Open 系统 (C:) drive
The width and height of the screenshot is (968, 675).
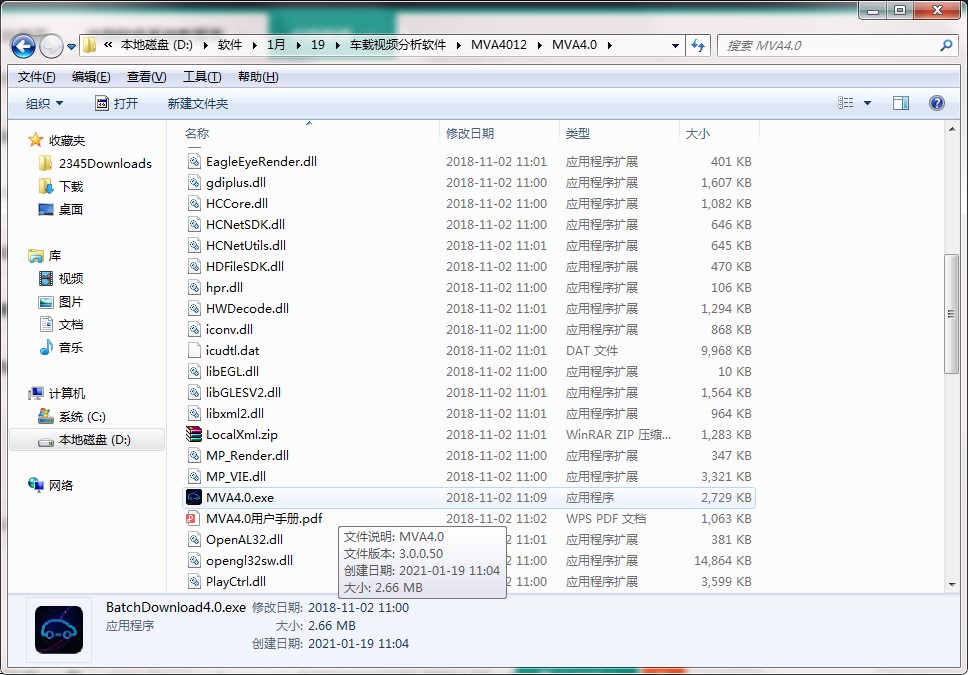click(81, 416)
